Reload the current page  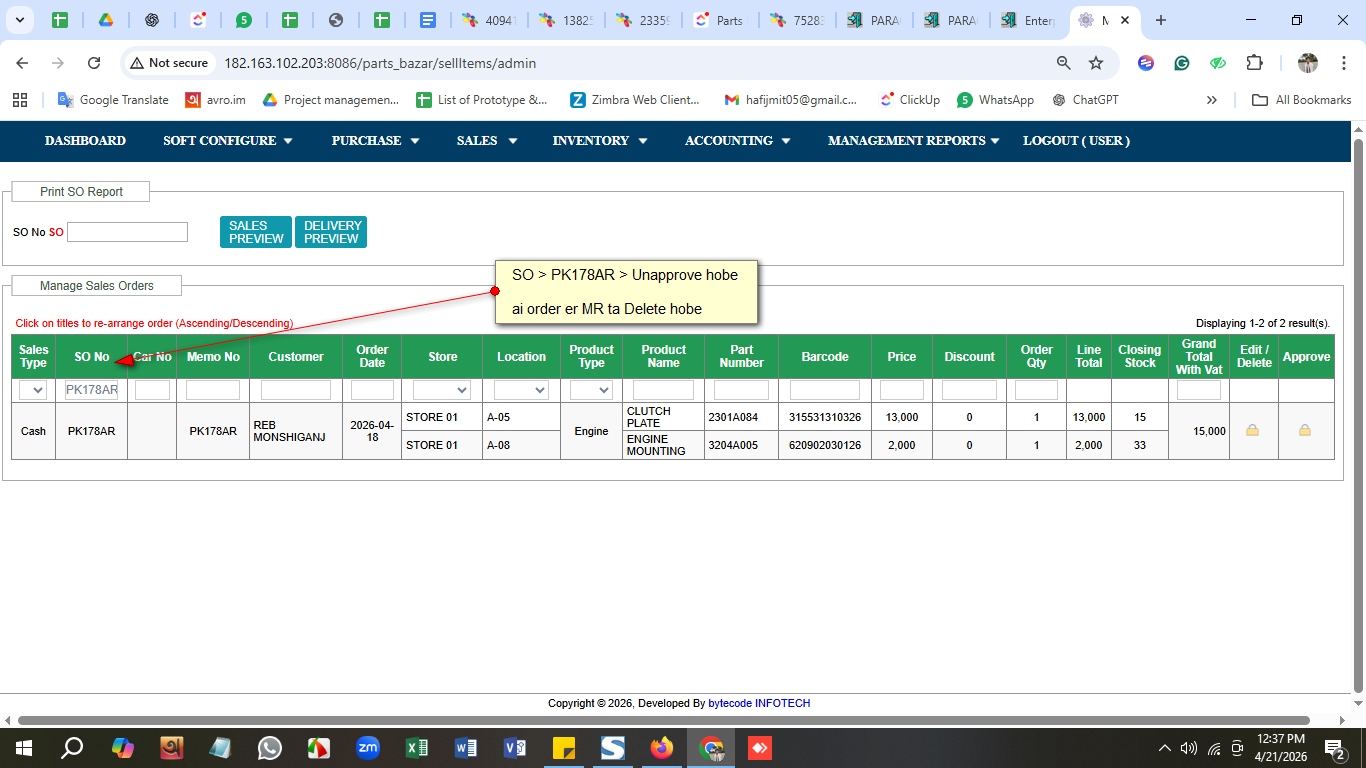click(x=94, y=63)
